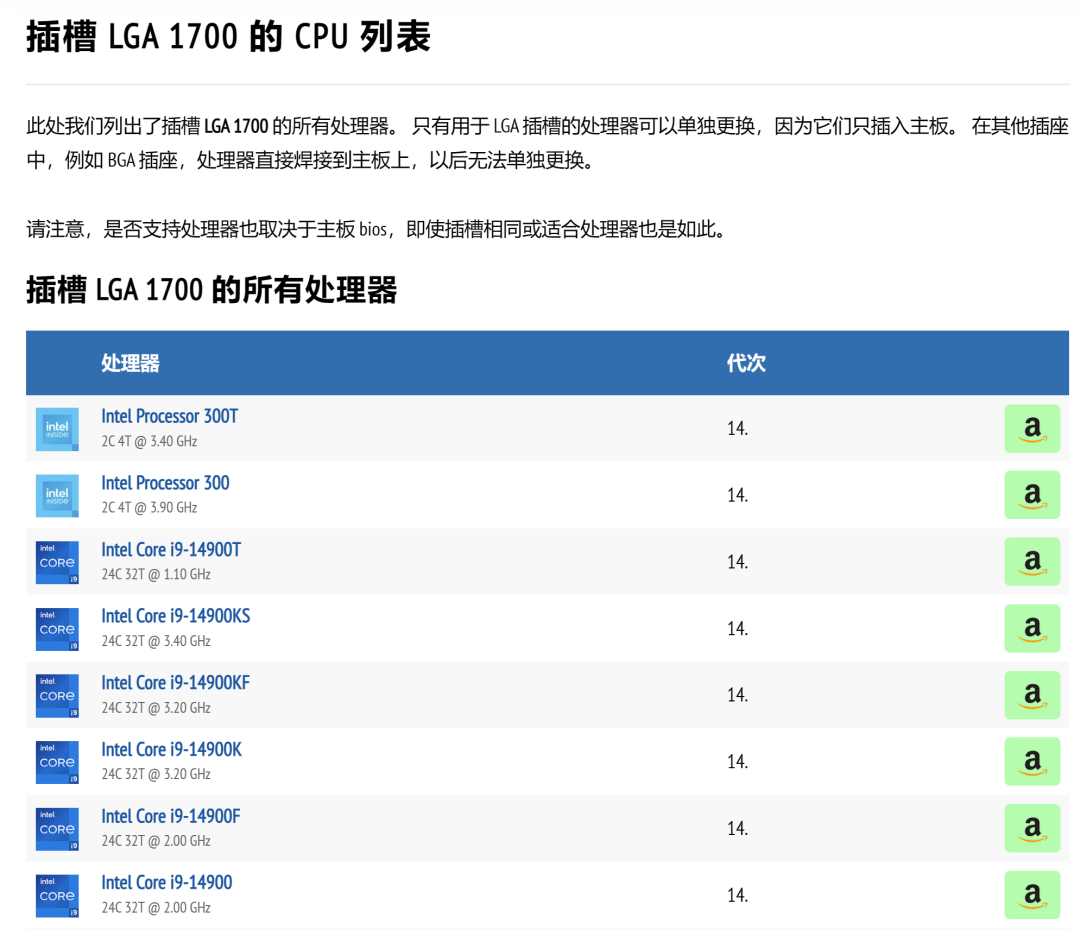This screenshot has width=1080, height=930.
Task: Click the 代次 column header
Action: [x=746, y=363]
